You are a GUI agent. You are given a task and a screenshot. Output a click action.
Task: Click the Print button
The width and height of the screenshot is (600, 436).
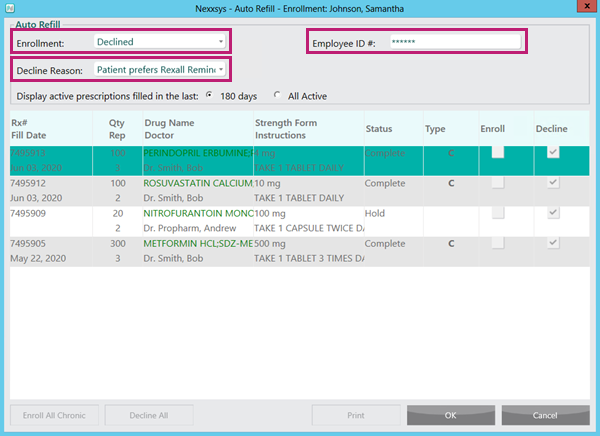355,415
